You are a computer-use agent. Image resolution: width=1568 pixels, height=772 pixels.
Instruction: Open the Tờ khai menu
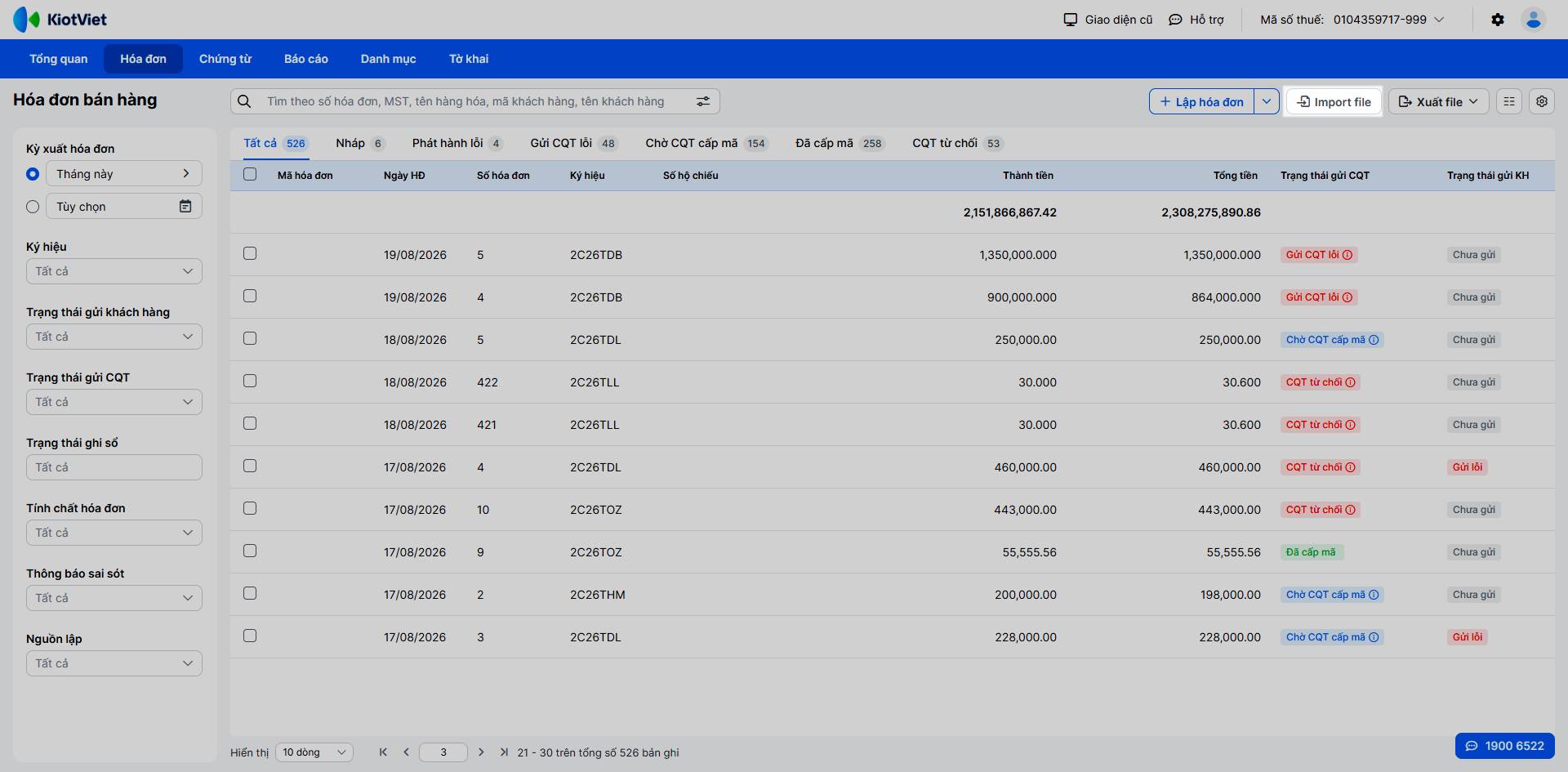[469, 59]
